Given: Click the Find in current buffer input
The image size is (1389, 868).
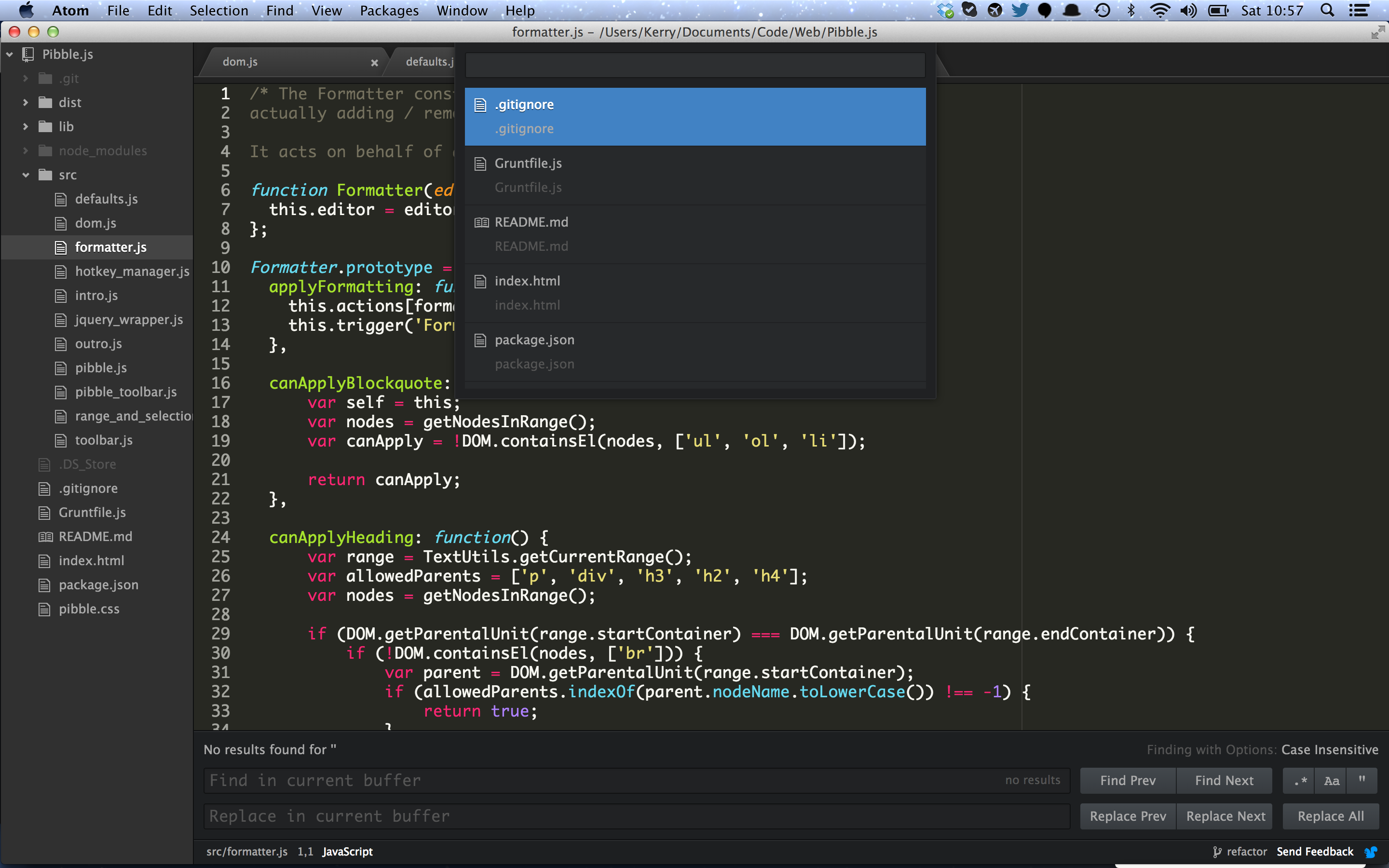Looking at the screenshot, I should pos(635,781).
